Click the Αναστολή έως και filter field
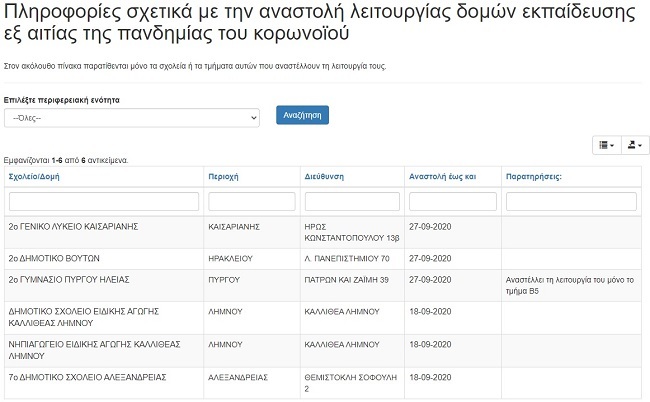The image size is (650, 402). coord(453,201)
